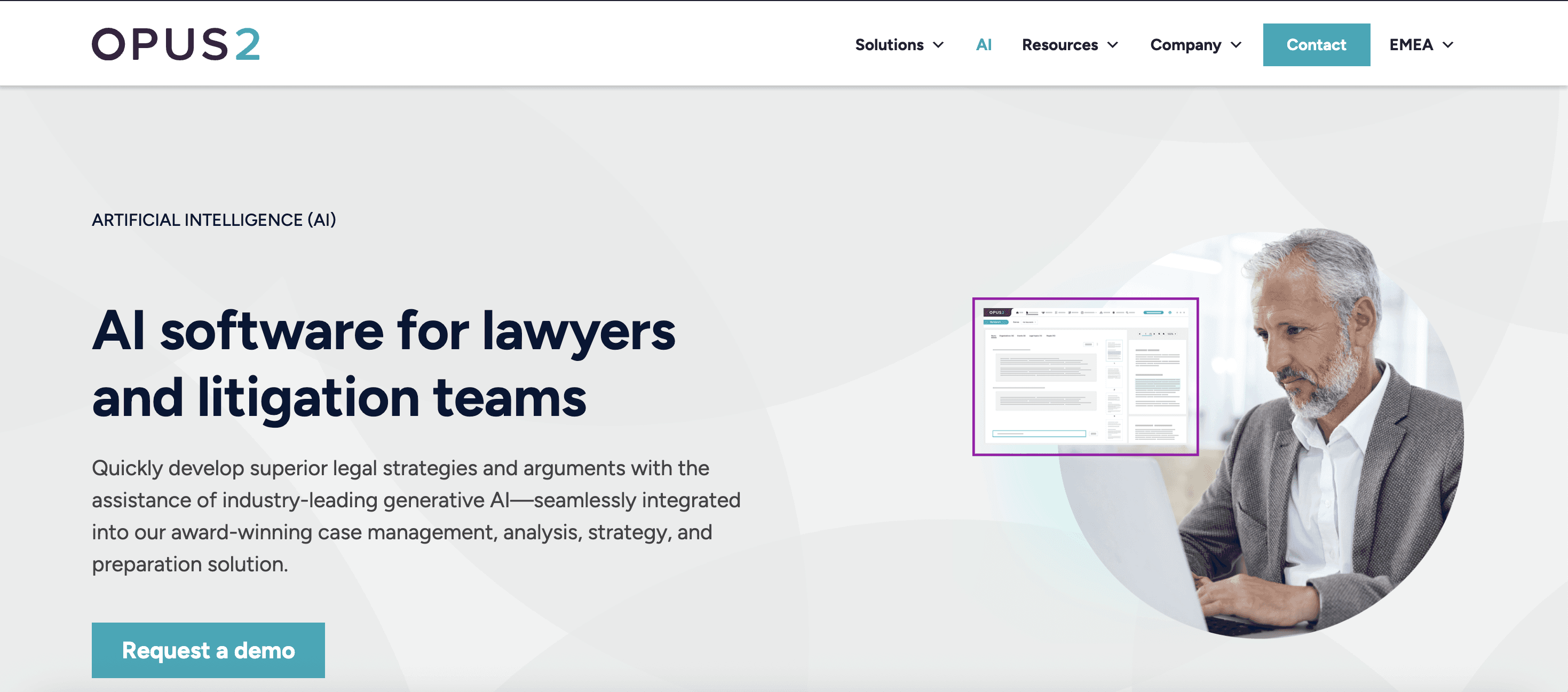Click the Request a demo button

pos(208,650)
